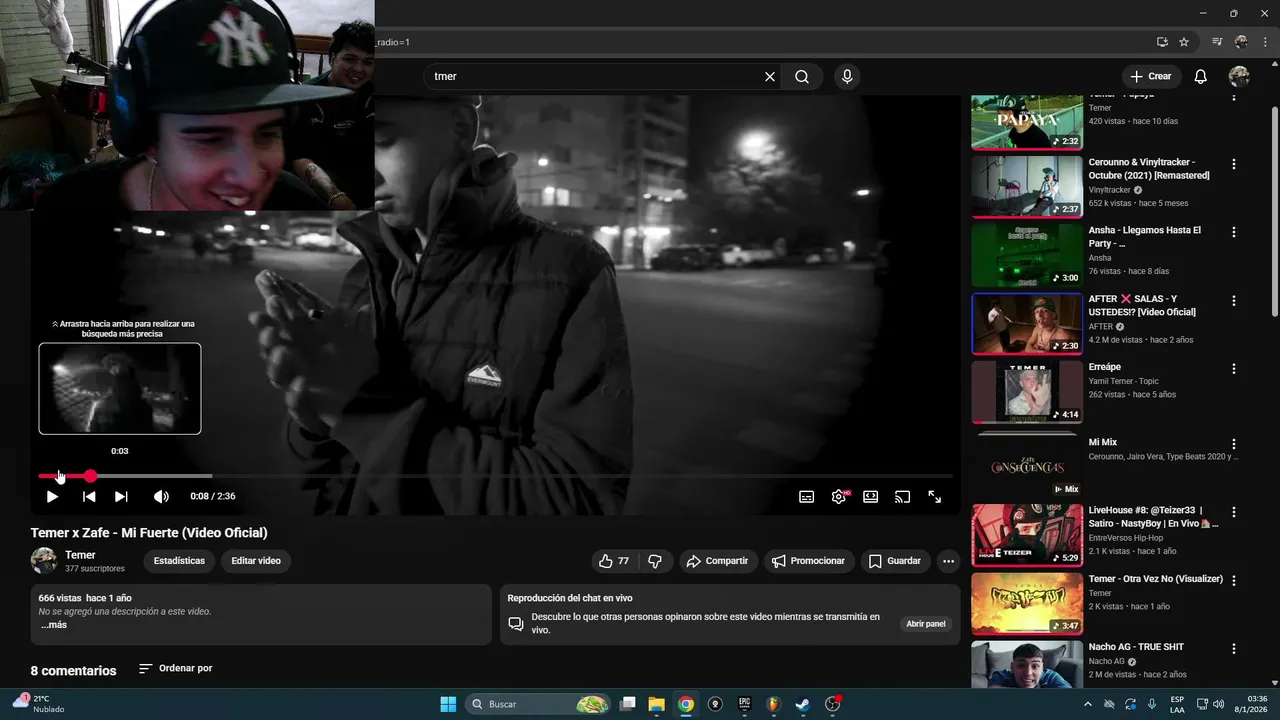
Task: Open FL Studio from taskbar
Action: [773, 704]
